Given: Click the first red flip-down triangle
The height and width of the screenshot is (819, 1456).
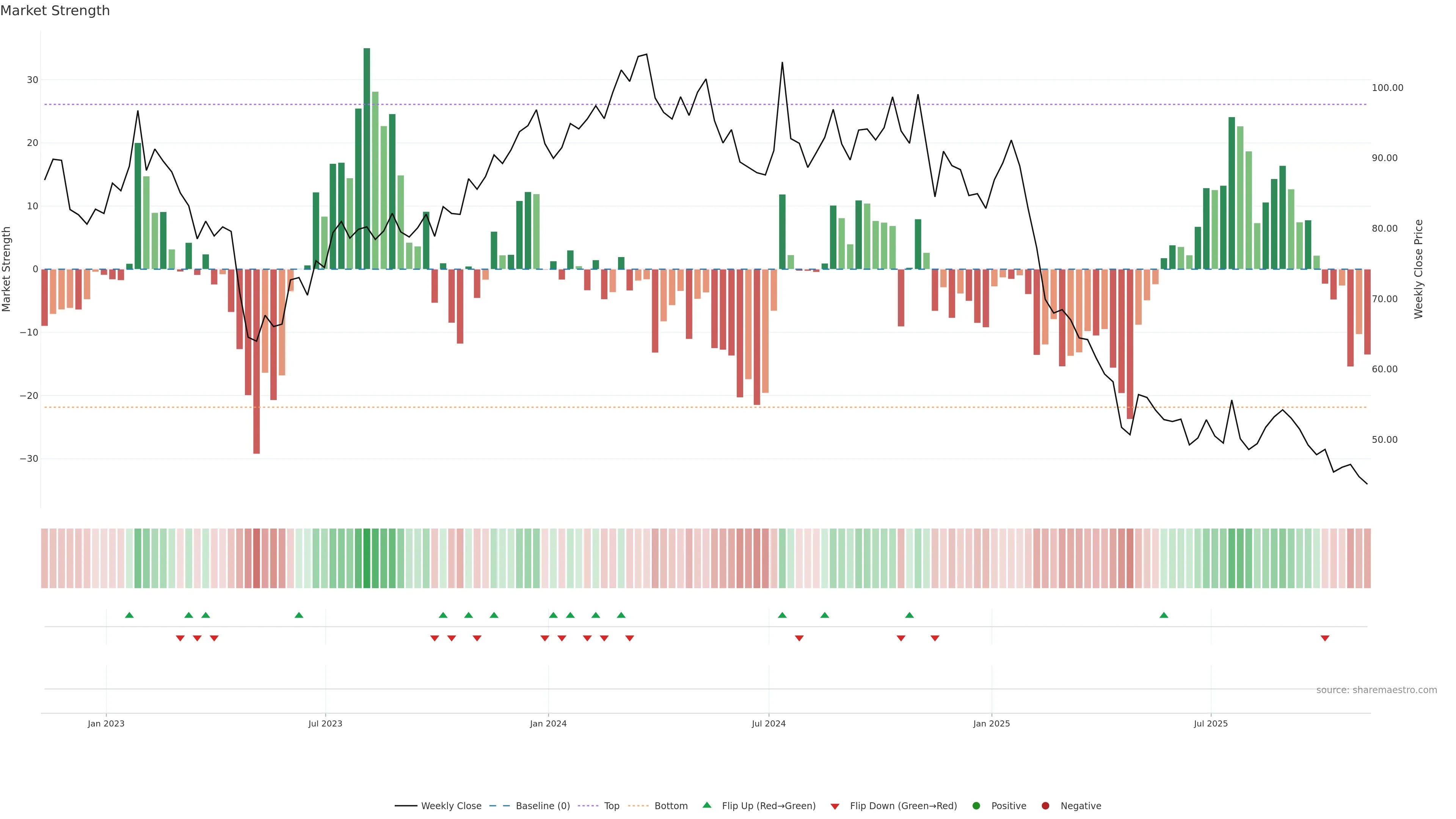Looking at the screenshot, I should [180, 638].
